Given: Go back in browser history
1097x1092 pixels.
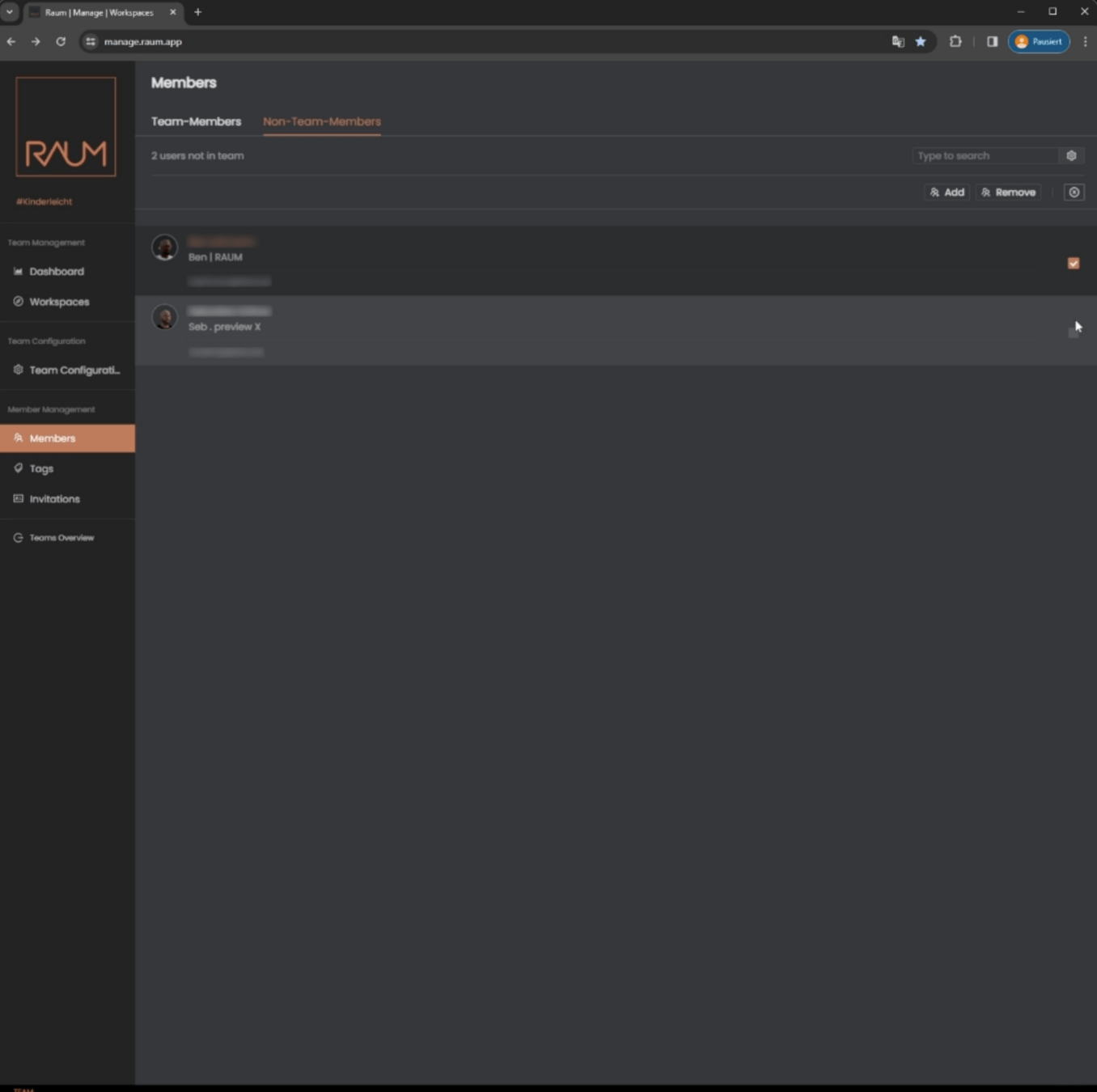Looking at the screenshot, I should click(x=11, y=42).
